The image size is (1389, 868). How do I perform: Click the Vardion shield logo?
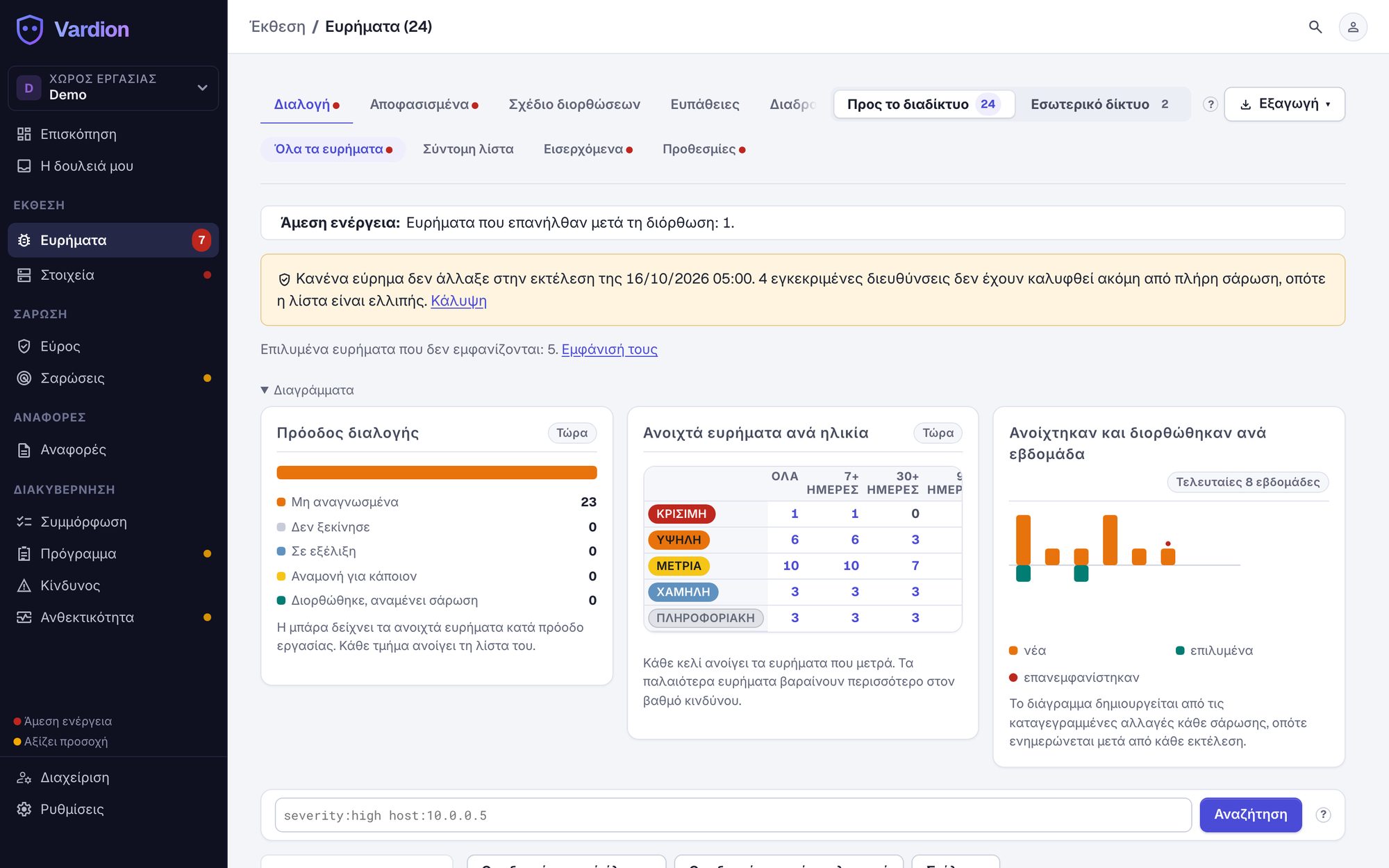(30, 29)
